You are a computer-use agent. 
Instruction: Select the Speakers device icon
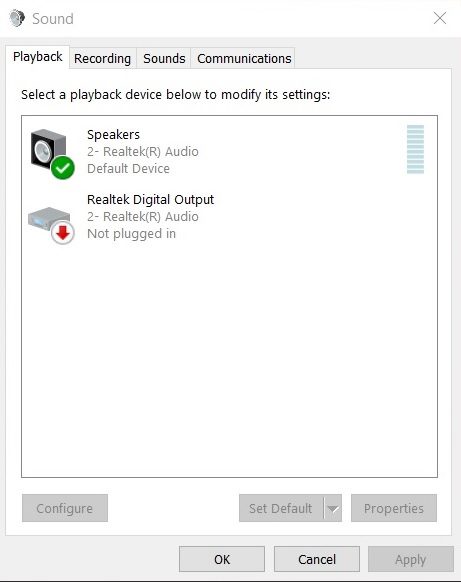pyautogui.click(x=49, y=151)
